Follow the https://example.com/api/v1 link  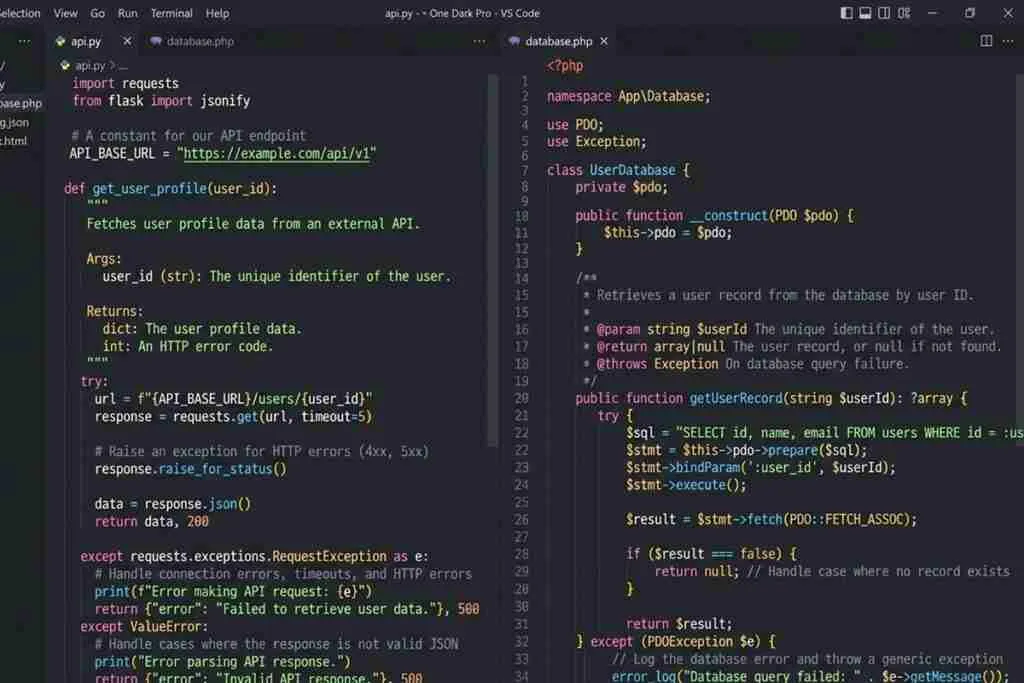277,153
